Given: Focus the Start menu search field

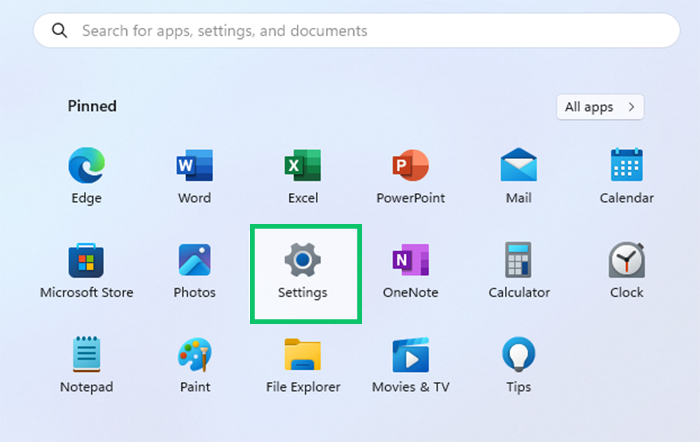Looking at the screenshot, I should click(x=357, y=30).
